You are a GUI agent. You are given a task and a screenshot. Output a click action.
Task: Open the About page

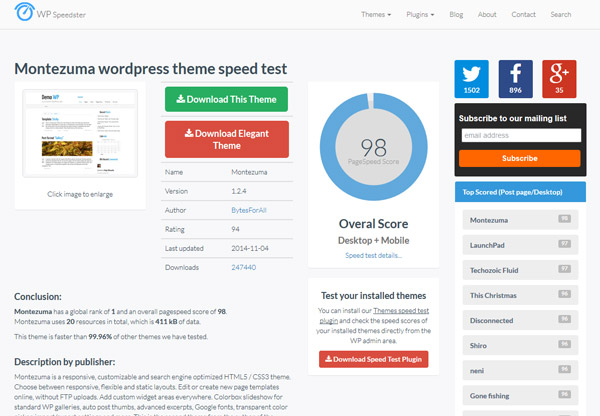point(487,15)
